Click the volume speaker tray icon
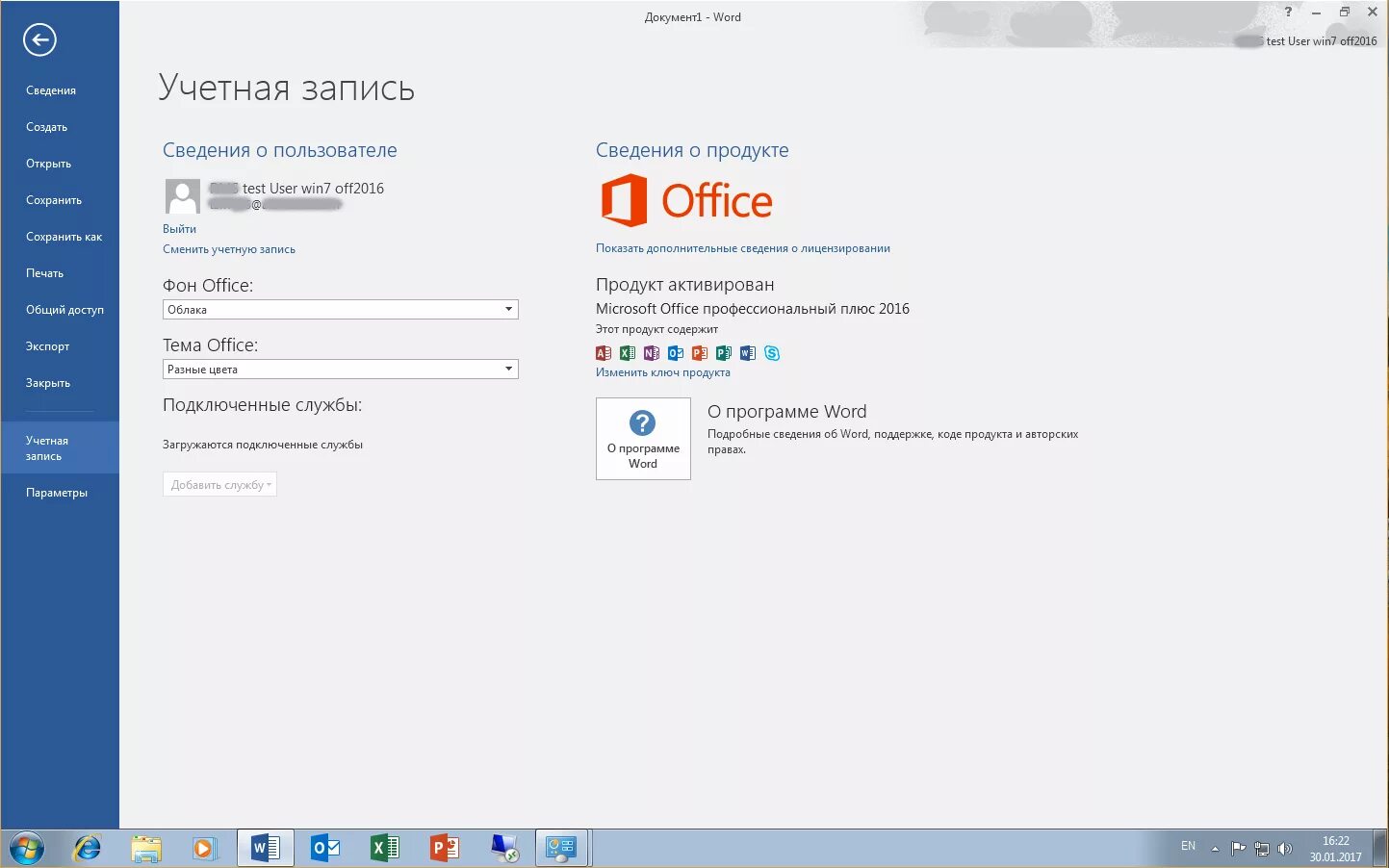Screen dimensions: 1389x868 click(1285, 849)
